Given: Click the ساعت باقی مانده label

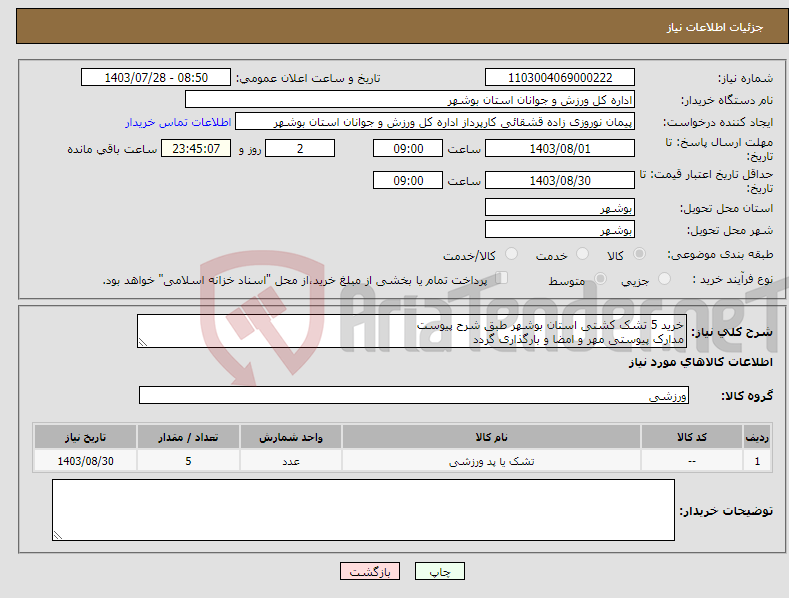Looking at the screenshot, I should click(x=112, y=150).
